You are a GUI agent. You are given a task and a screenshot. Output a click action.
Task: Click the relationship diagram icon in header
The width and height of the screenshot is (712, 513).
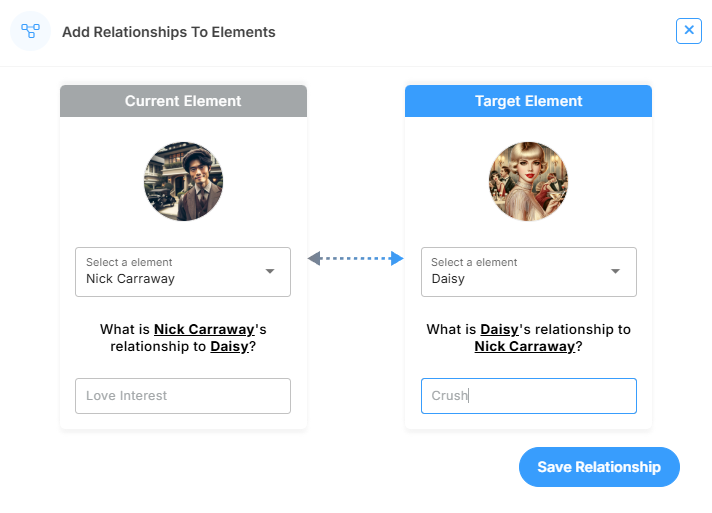[x=30, y=31]
